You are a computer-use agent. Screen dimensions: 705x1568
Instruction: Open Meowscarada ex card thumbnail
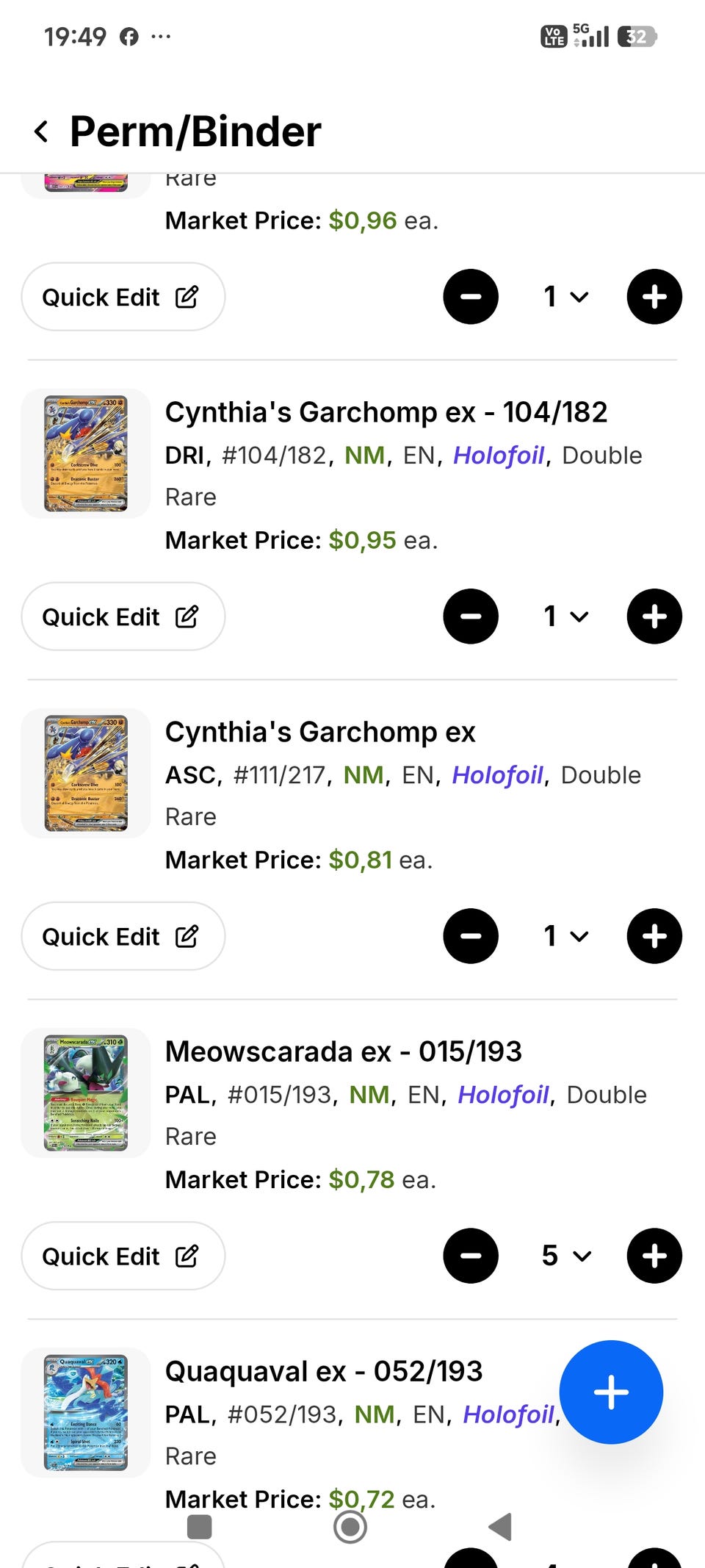[86, 1093]
